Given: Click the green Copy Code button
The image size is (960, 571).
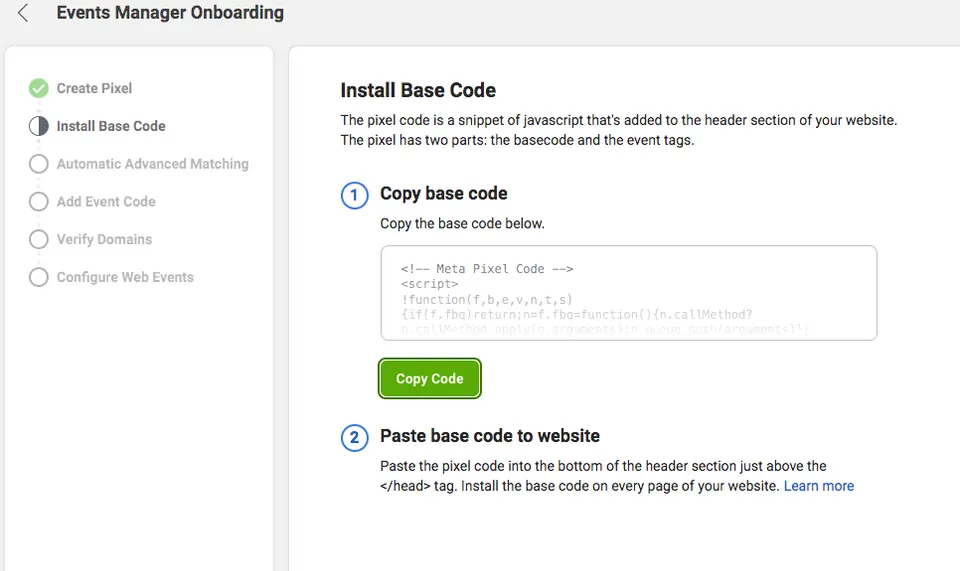Looking at the screenshot, I should pos(430,379).
